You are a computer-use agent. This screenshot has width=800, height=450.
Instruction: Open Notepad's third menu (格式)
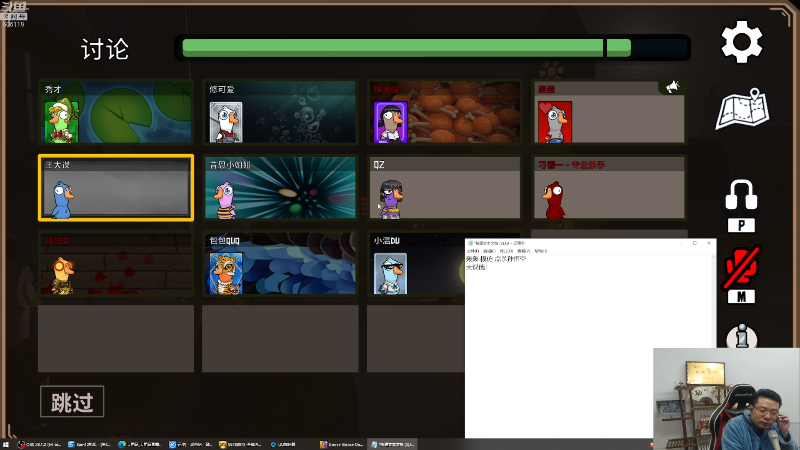coord(506,251)
